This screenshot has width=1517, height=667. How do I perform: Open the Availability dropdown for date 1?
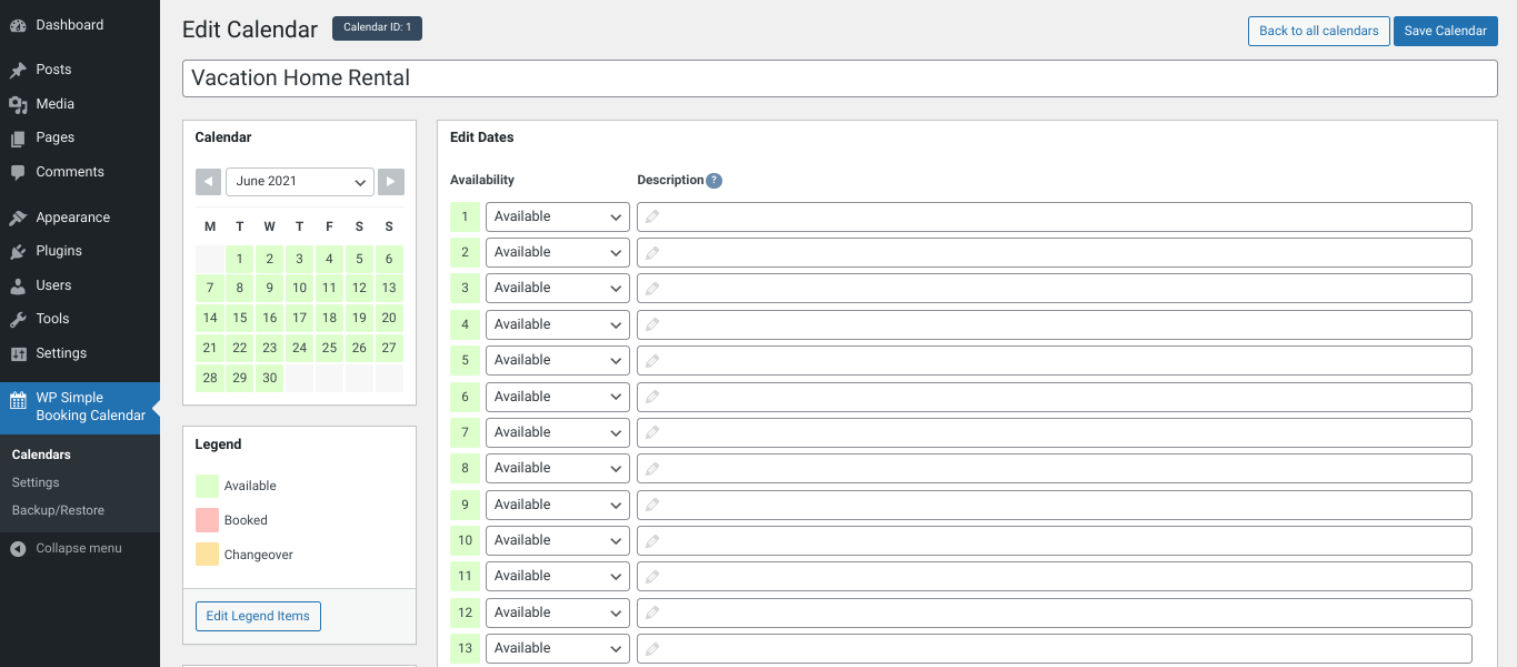coord(557,216)
